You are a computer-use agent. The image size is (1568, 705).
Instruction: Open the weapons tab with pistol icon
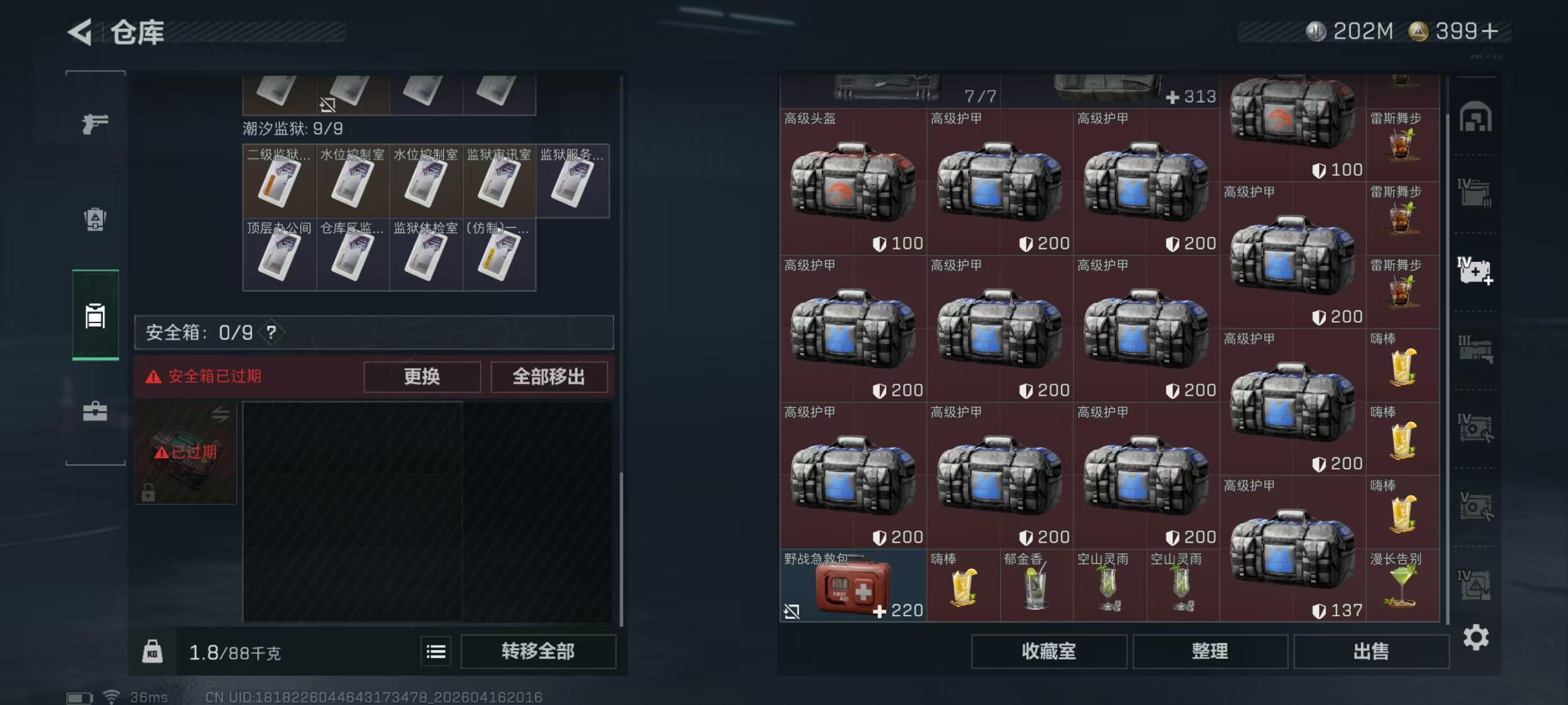pos(95,124)
